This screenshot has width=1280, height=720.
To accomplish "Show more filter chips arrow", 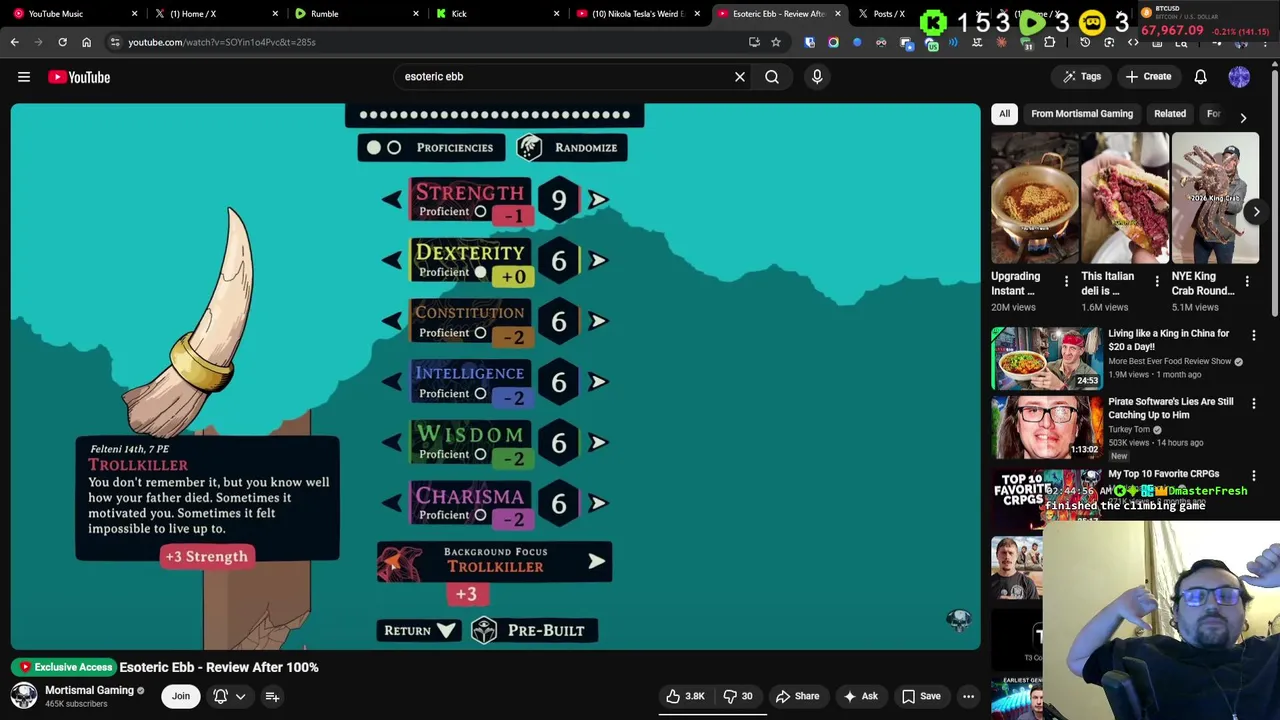I will click(x=1243, y=117).
